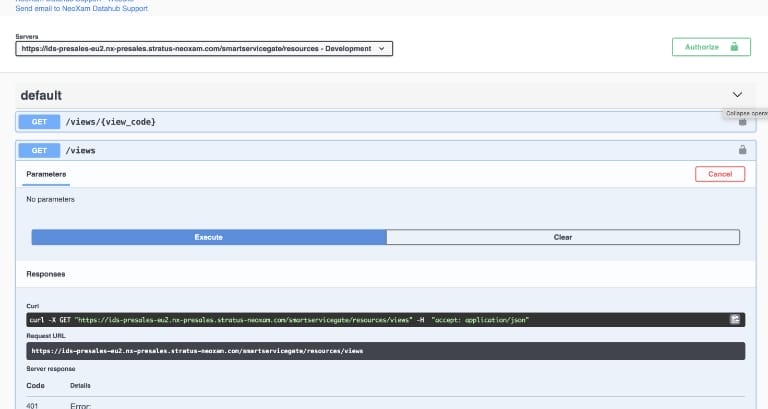
Task: Click the lock icon on the /views row
Action: [742, 150]
